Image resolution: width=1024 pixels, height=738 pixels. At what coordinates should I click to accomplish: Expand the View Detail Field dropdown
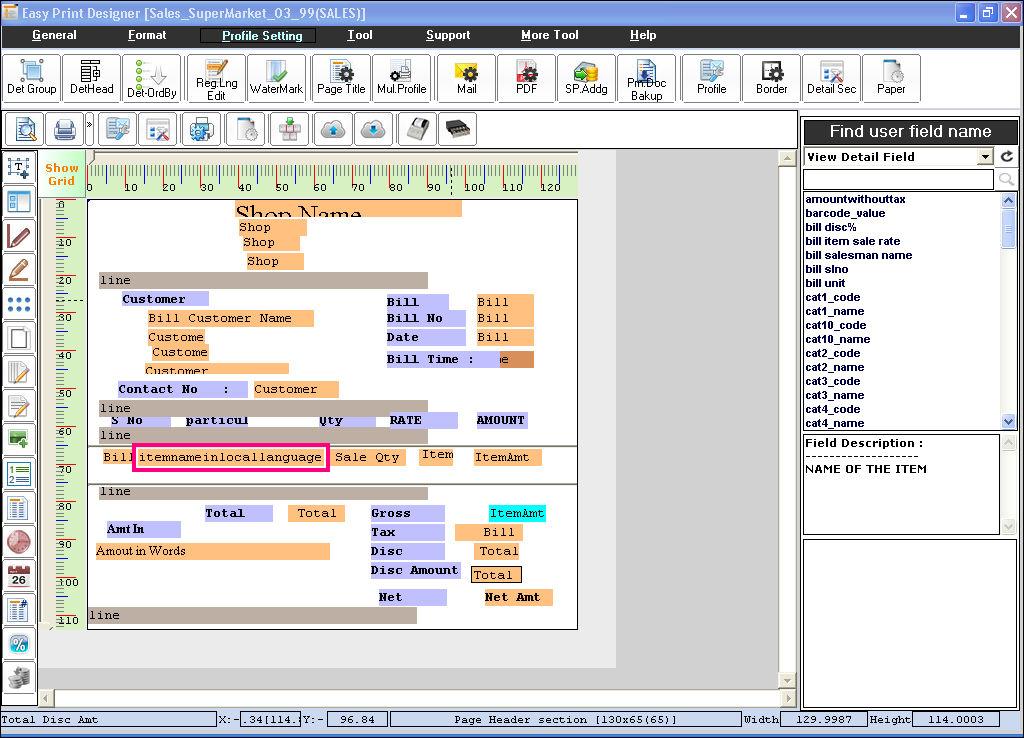point(985,157)
